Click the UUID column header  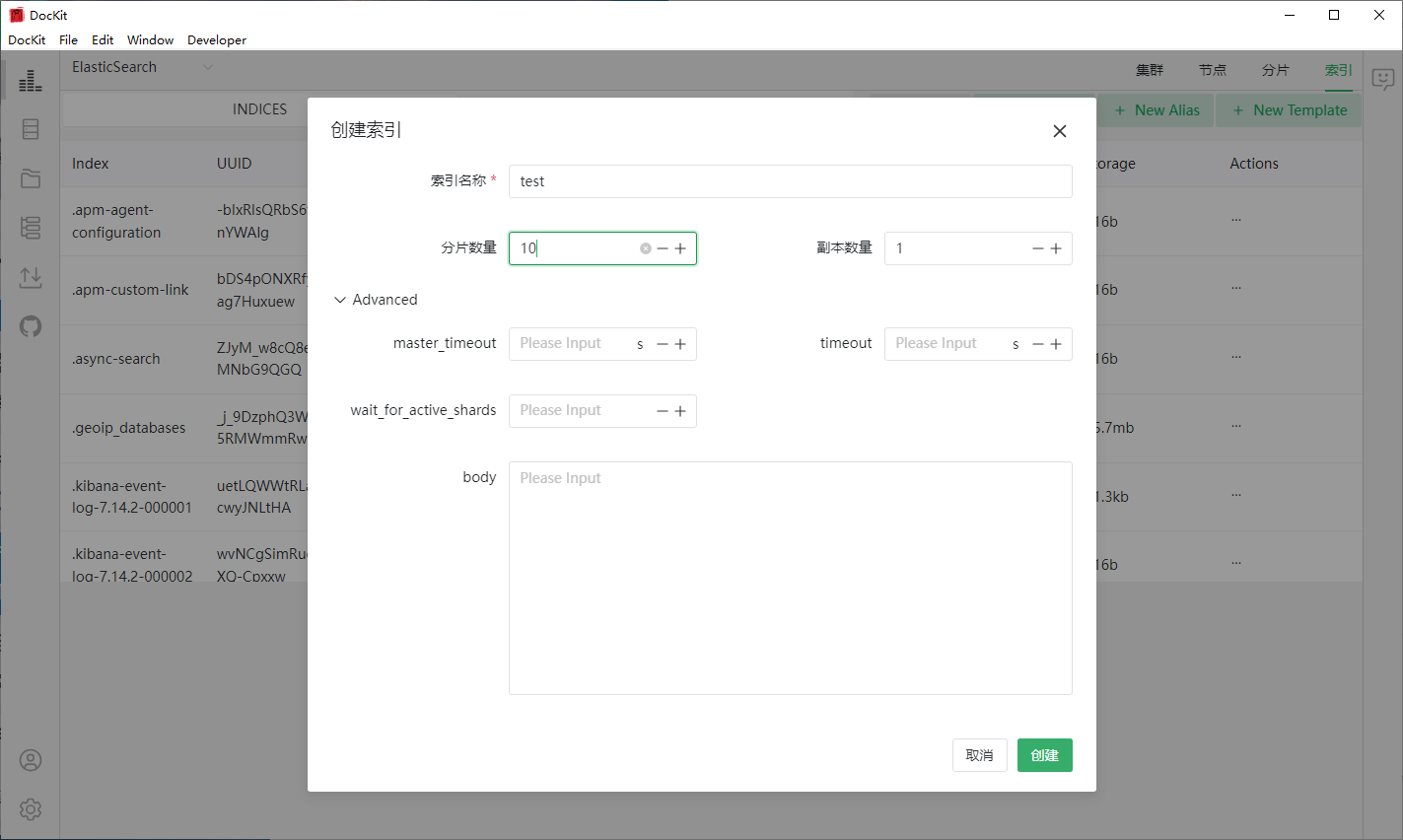[235, 164]
